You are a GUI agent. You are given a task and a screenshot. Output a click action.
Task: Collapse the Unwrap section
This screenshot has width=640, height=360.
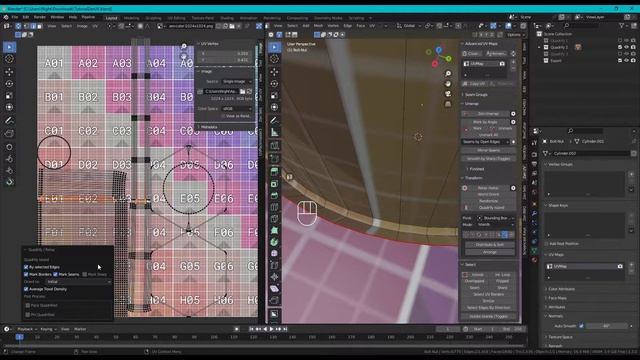471,104
